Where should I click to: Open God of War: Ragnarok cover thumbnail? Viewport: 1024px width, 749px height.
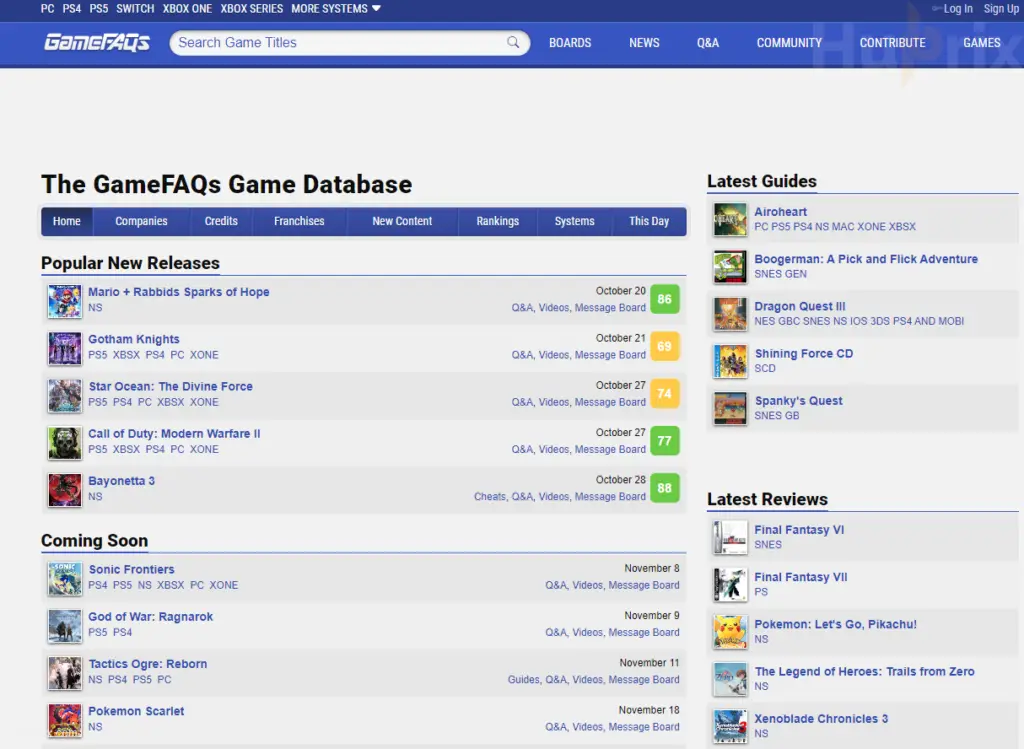point(65,626)
